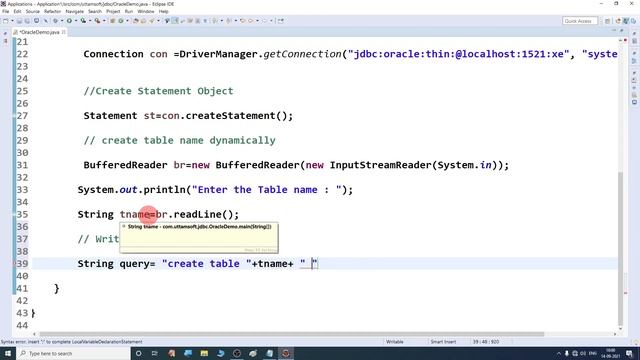This screenshot has height=360, width=640.
Task: Open the Project menu
Action: coord(113,11)
